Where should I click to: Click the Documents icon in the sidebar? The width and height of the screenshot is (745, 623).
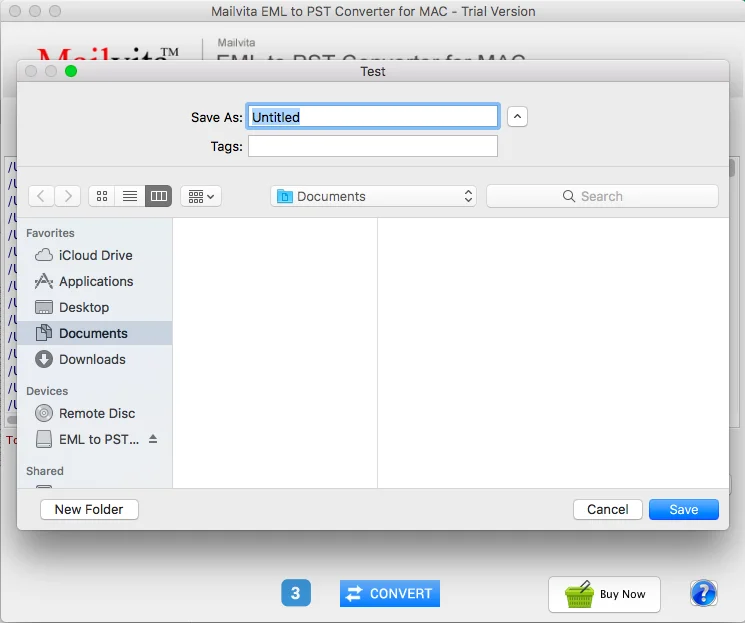44,333
